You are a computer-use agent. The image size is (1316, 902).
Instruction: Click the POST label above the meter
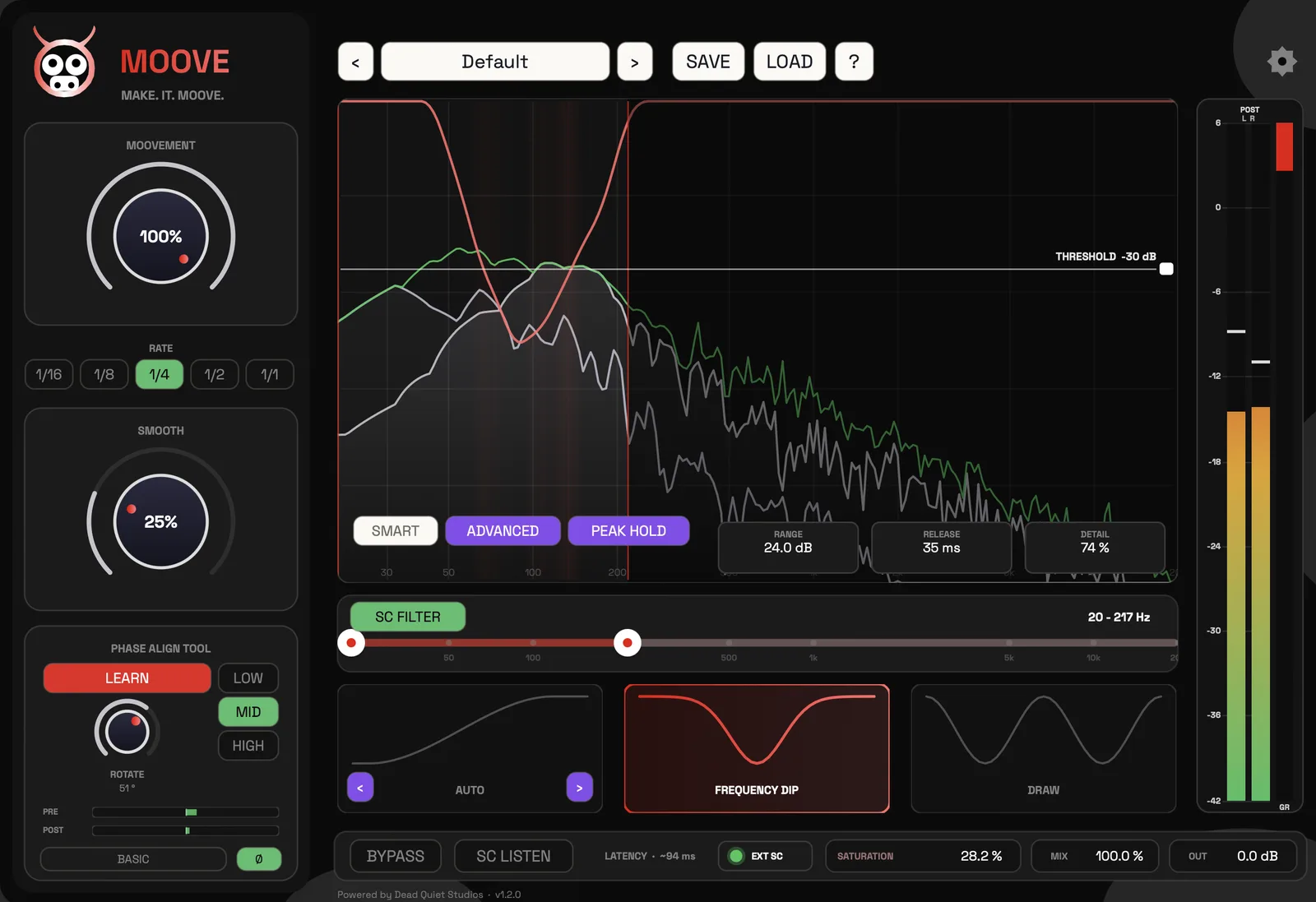[x=1249, y=109]
